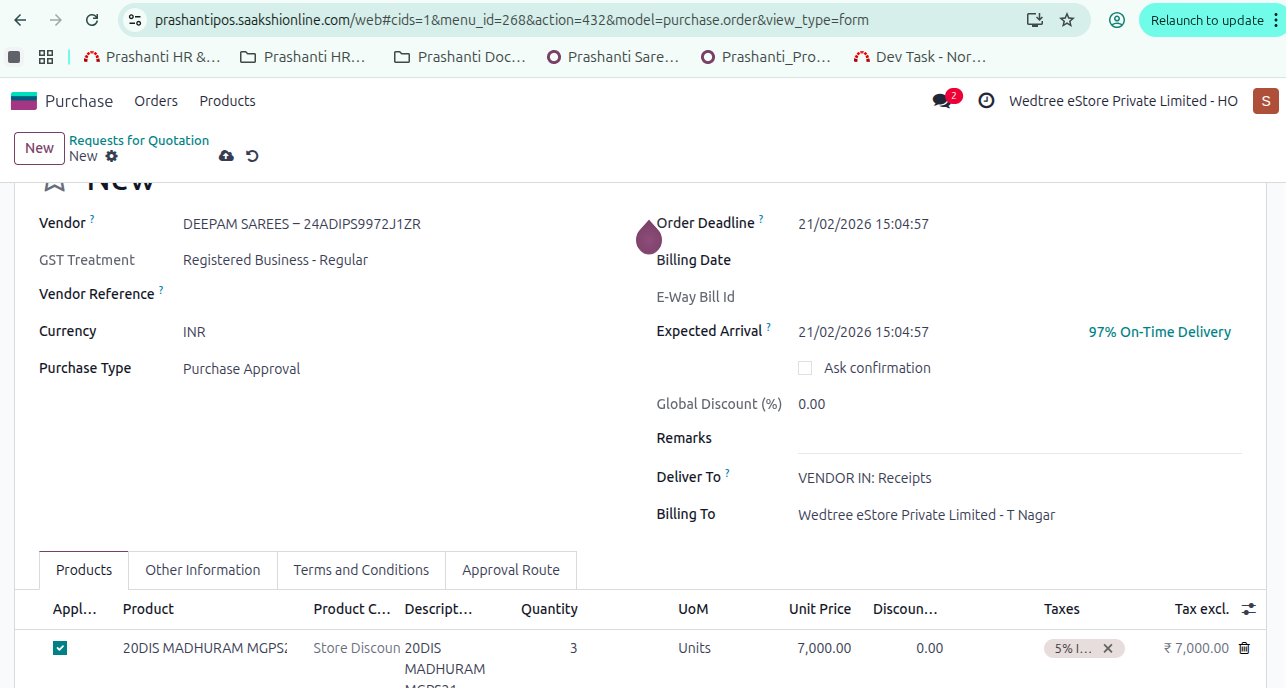Delete the product line with trash icon
1286x688 pixels.
click(1244, 648)
